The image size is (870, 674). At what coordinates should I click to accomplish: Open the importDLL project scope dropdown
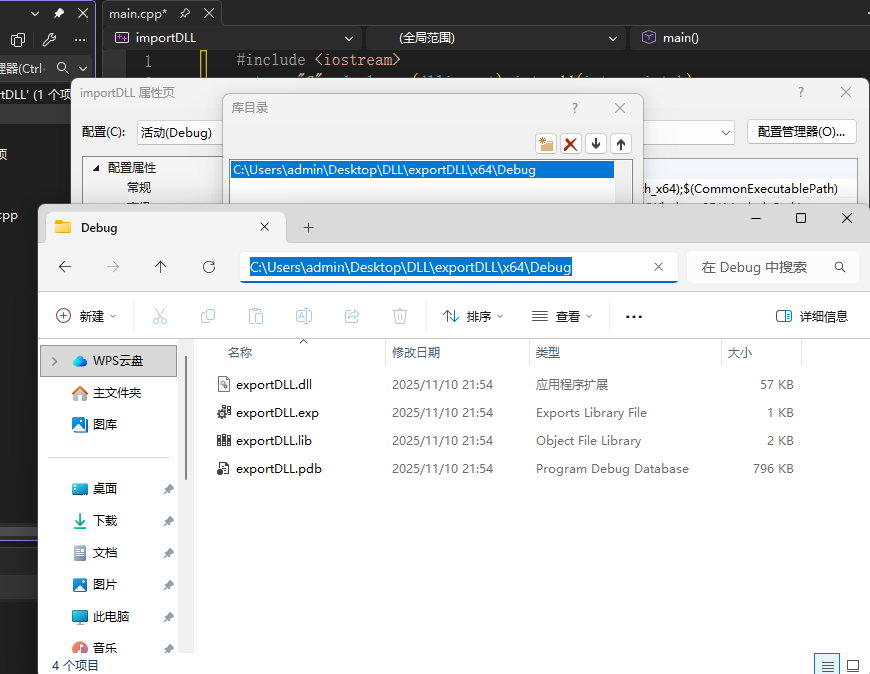[348, 38]
